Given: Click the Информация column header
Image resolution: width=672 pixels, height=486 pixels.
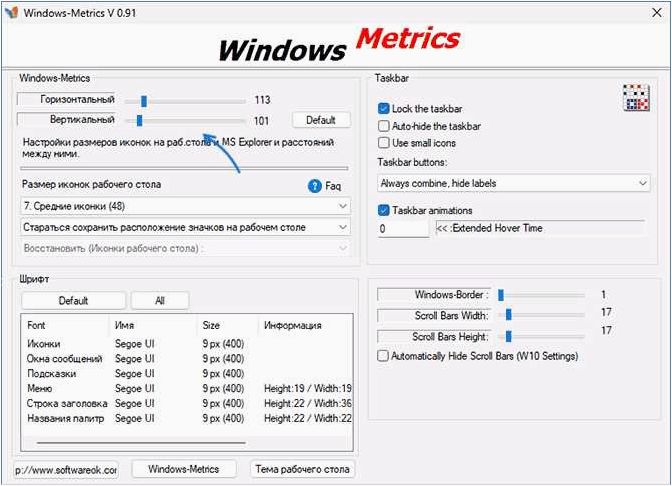Looking at the screenshot, I should [x=305, y=325].
